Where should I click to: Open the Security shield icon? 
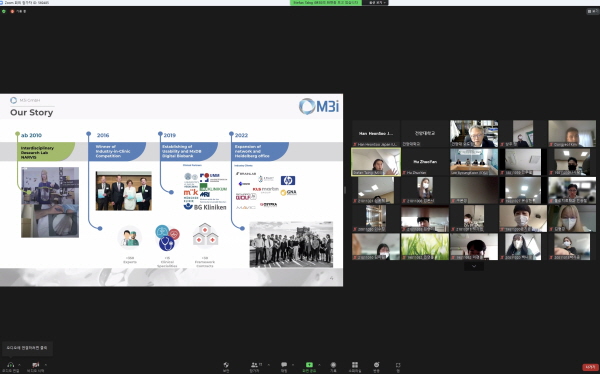click(226, 365)
